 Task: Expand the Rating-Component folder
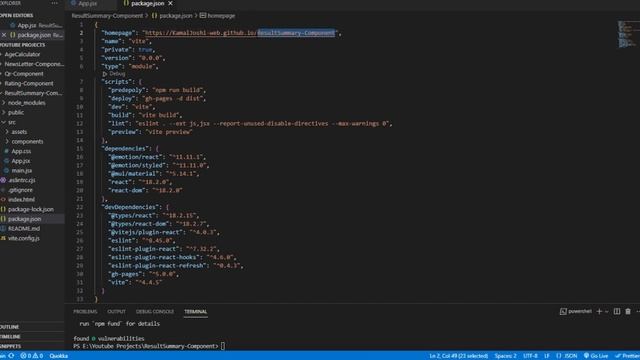click(x=29, y=84)
